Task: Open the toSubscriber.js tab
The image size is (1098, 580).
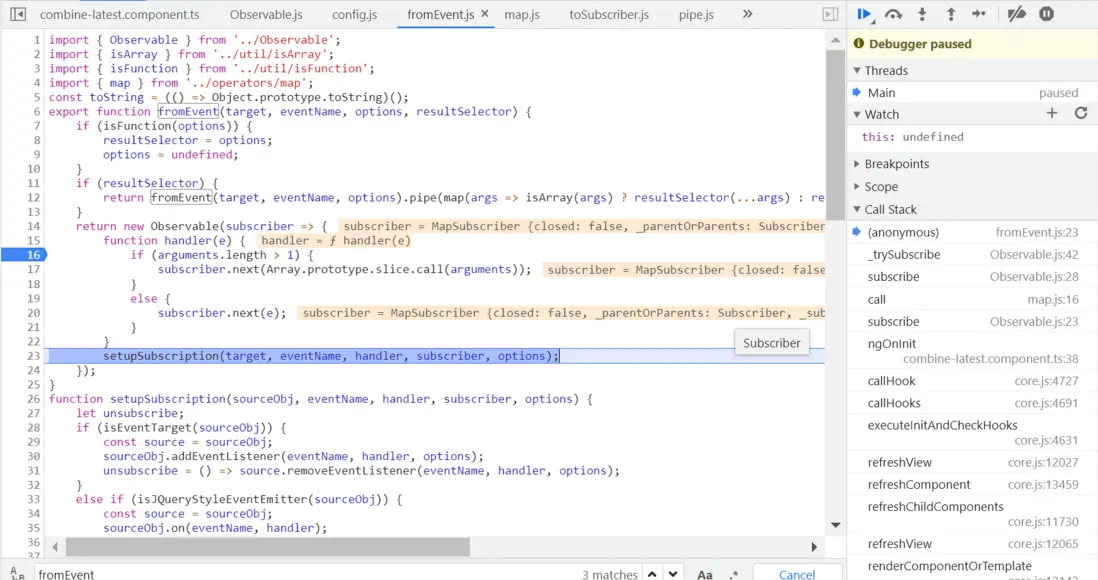Action: [608, 15]
